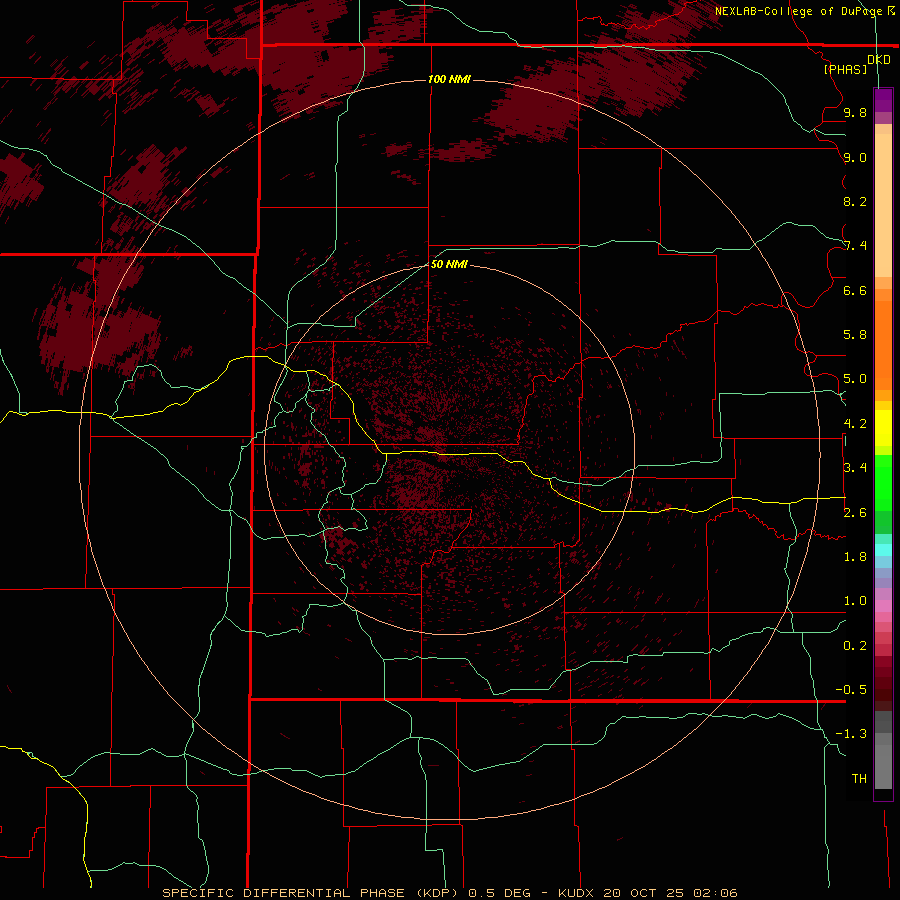The width and height of the screenshot is (900, 900).
Task: Click the 4.2 color scale value
Action: (x=855, y=424)
